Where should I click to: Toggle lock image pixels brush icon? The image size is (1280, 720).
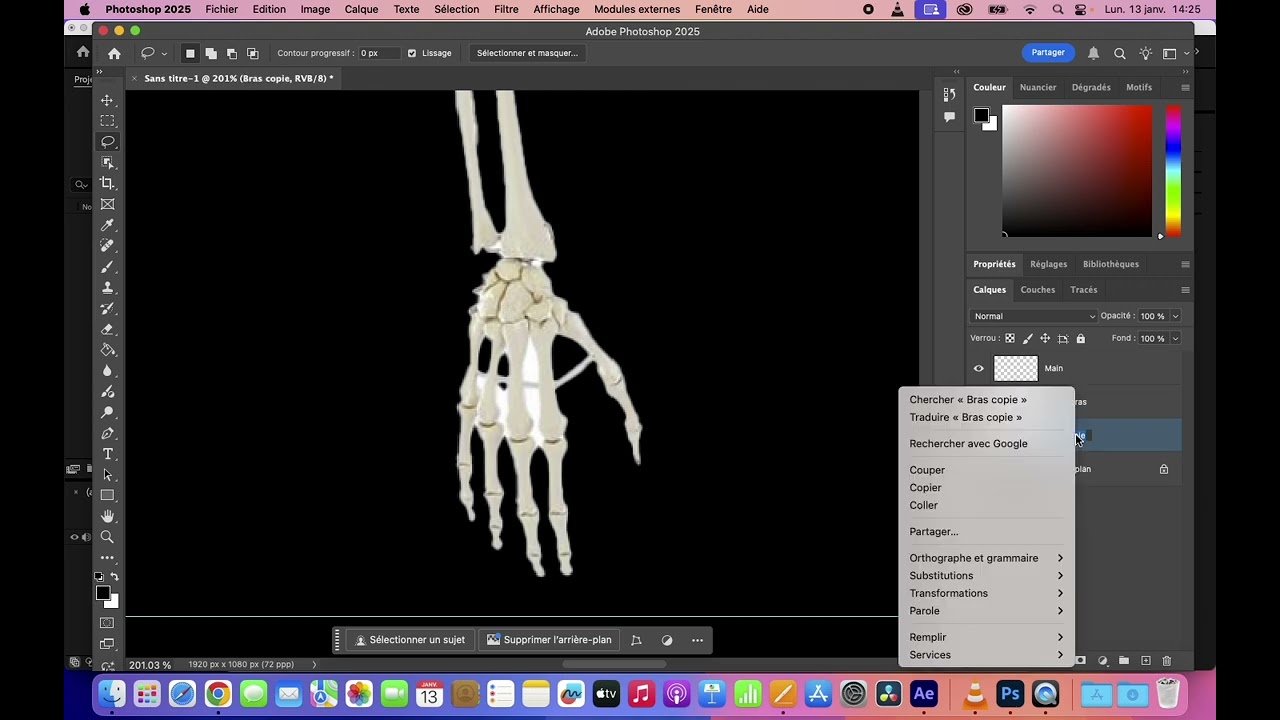1027,339
